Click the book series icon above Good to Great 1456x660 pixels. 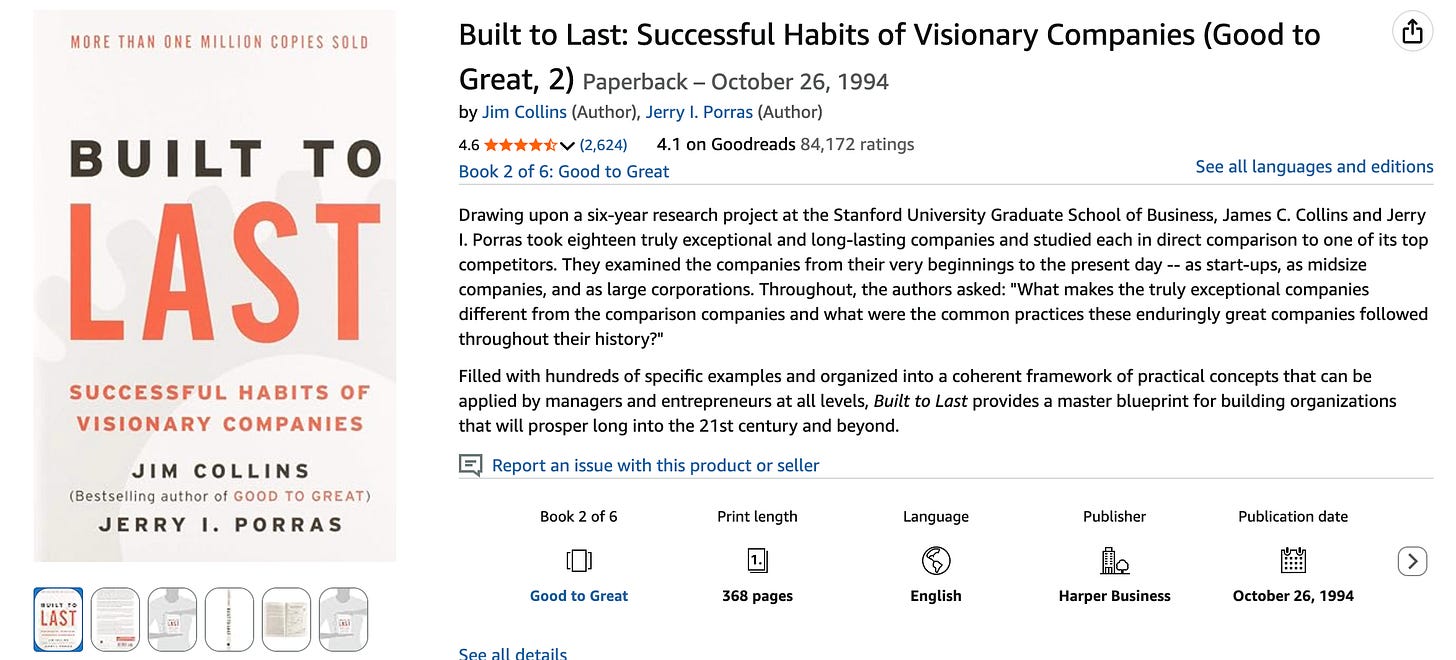point(578,561)
